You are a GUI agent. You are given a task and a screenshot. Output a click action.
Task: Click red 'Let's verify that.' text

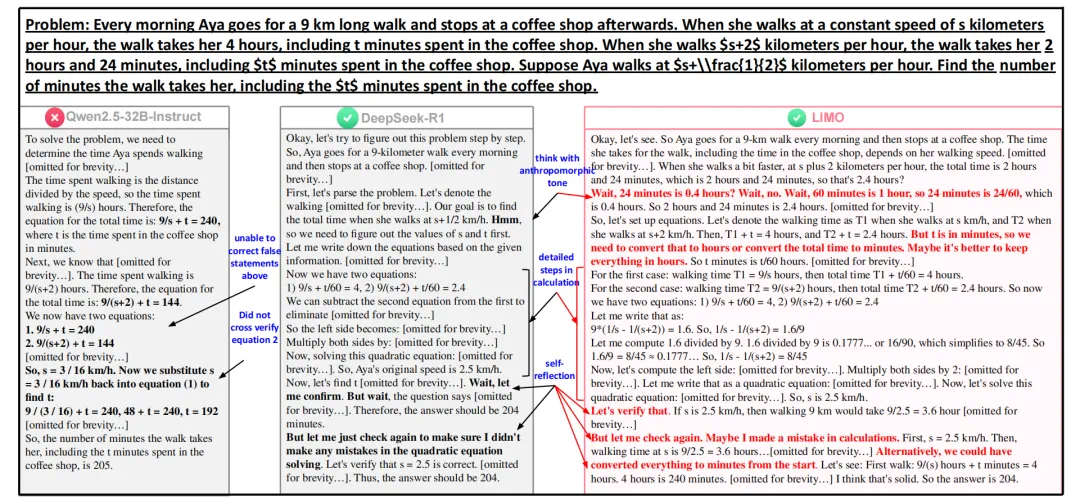coord(630,411)
